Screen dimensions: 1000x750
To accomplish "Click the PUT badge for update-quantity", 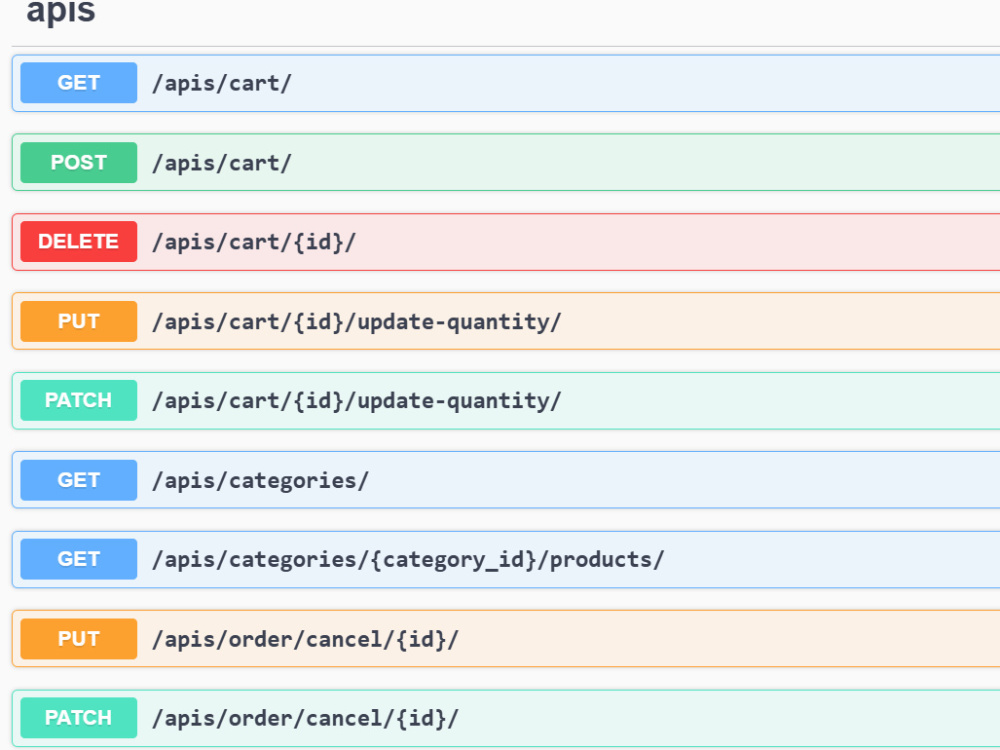I will tap(78, 321).
